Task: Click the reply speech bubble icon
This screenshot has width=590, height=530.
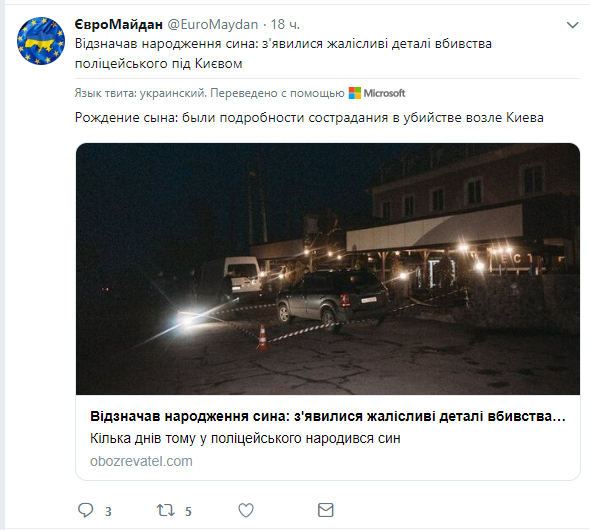Action: [85, 510]
